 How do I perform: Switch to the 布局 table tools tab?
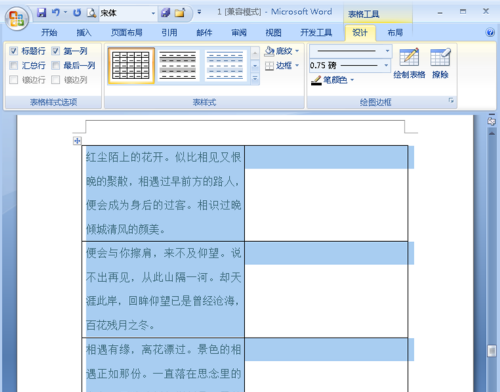(395, 33)
